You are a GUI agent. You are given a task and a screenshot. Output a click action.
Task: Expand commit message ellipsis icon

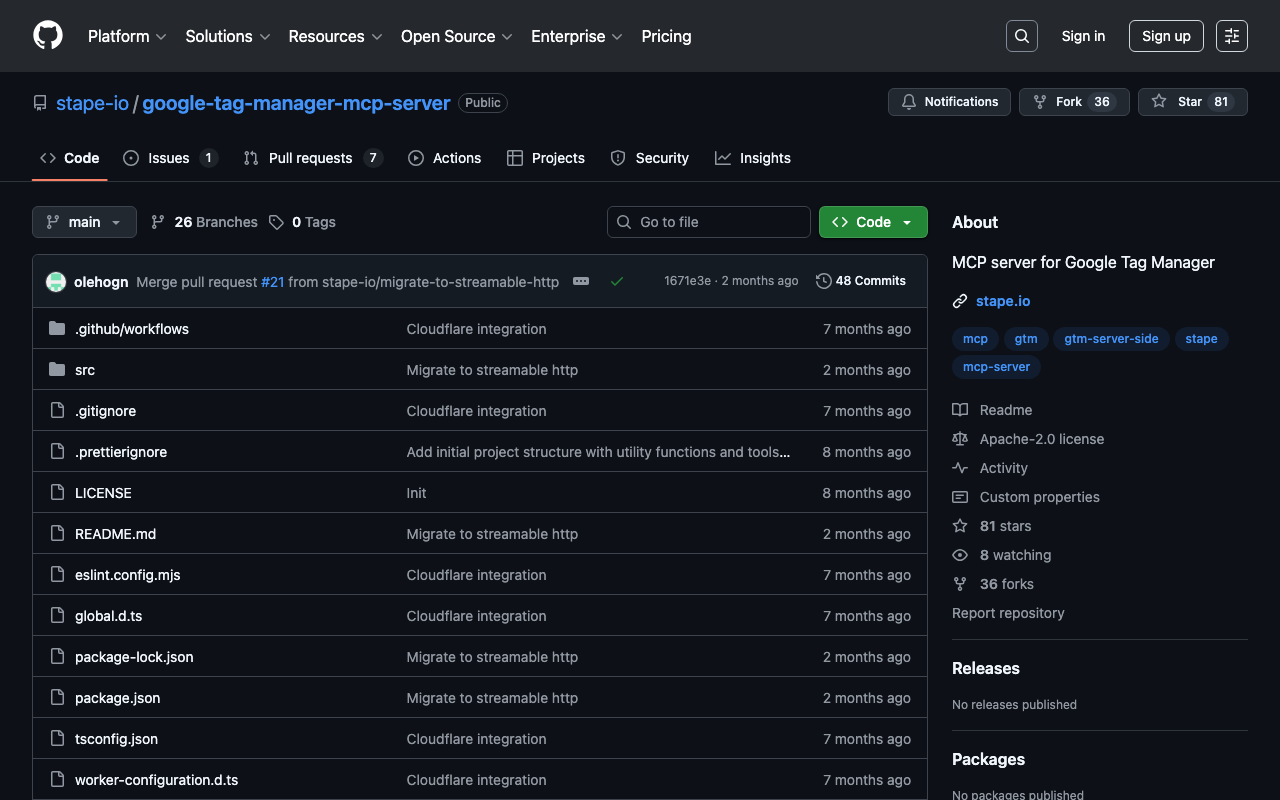pyautogui.click(x=581, y=281)
